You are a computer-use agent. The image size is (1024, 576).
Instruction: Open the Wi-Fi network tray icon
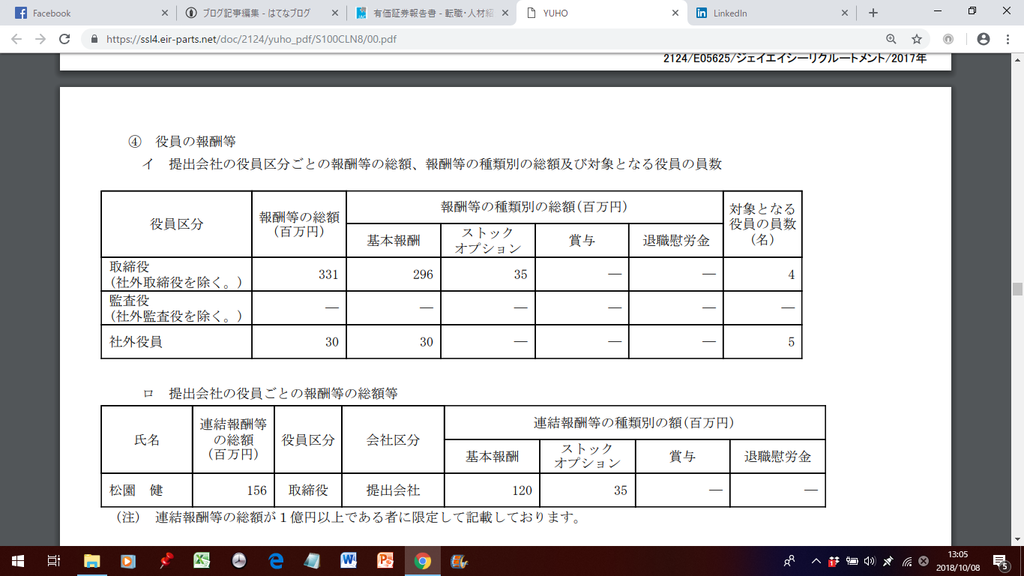[x=906, y=561]
